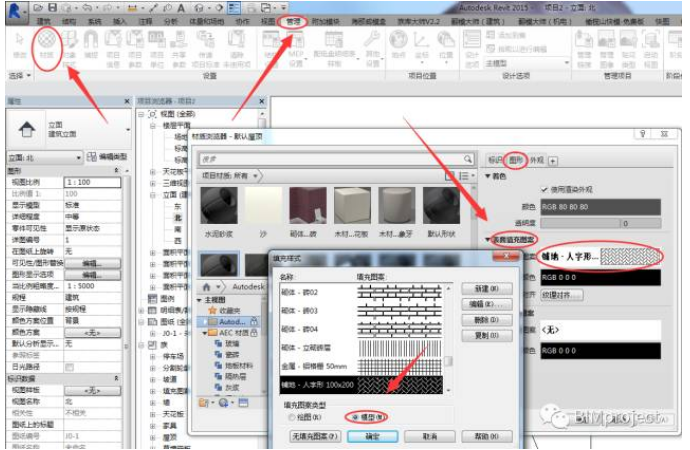This screenshot has height=450, width=690.
Task: Open the type selector dropdown for elevation
Action: pyautogui.click(x=128, y=130)
